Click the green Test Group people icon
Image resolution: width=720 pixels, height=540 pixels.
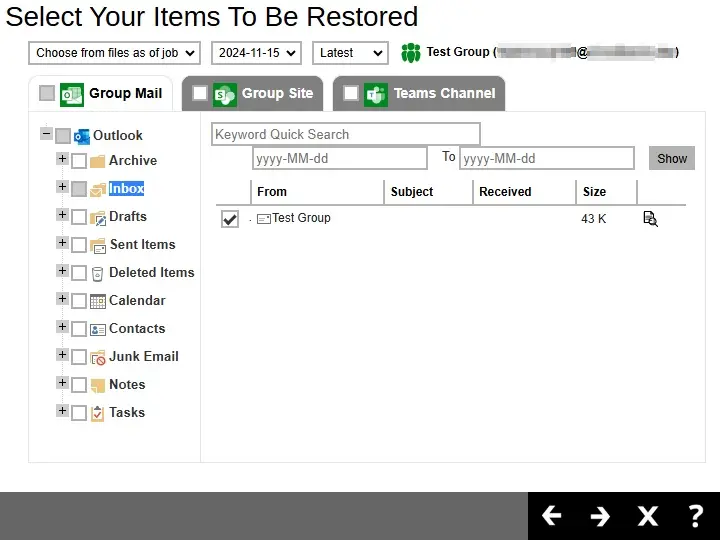[411, 53]
